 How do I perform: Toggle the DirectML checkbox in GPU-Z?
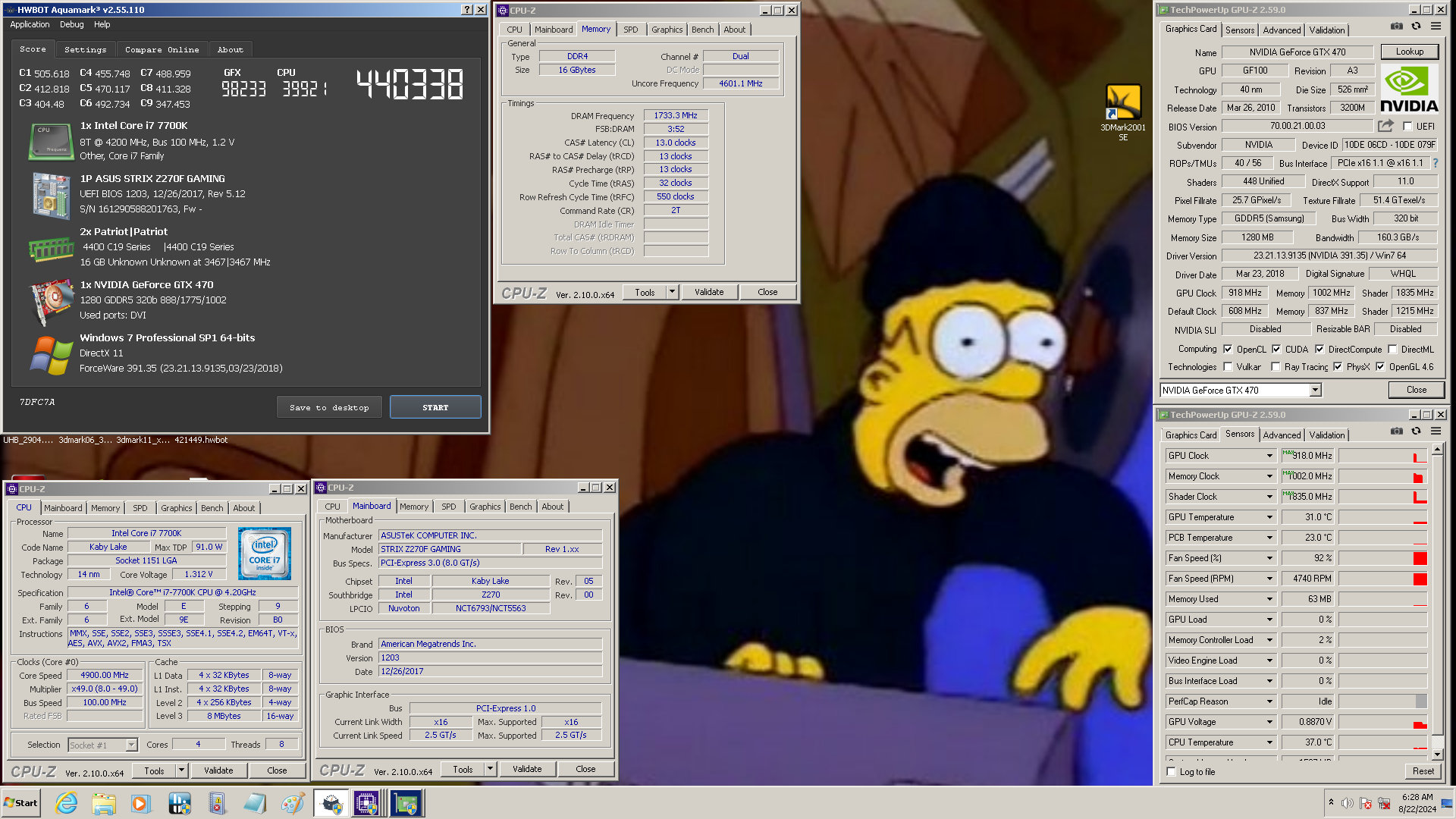coord(1392,350)
